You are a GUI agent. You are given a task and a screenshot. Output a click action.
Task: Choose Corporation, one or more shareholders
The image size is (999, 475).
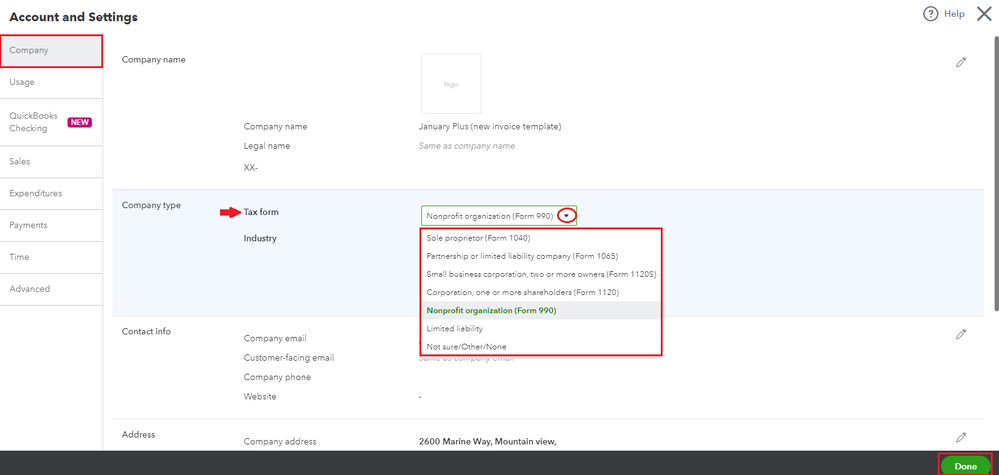pos(541,292)
